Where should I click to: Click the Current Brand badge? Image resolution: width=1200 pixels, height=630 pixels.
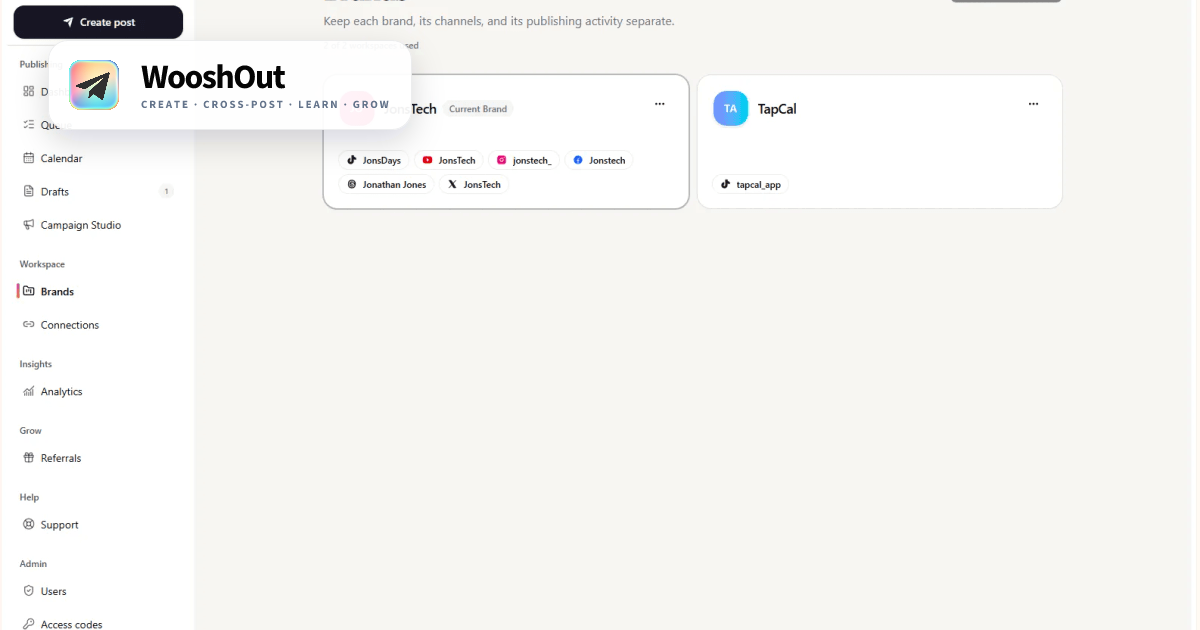click(x=478, y=109)
